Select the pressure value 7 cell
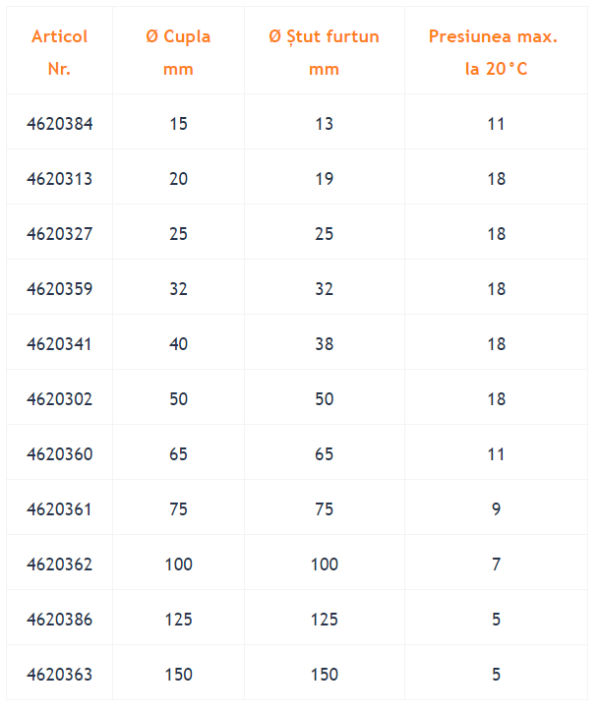This screenshot has width=600, height=713. click(x=496, y=564)
